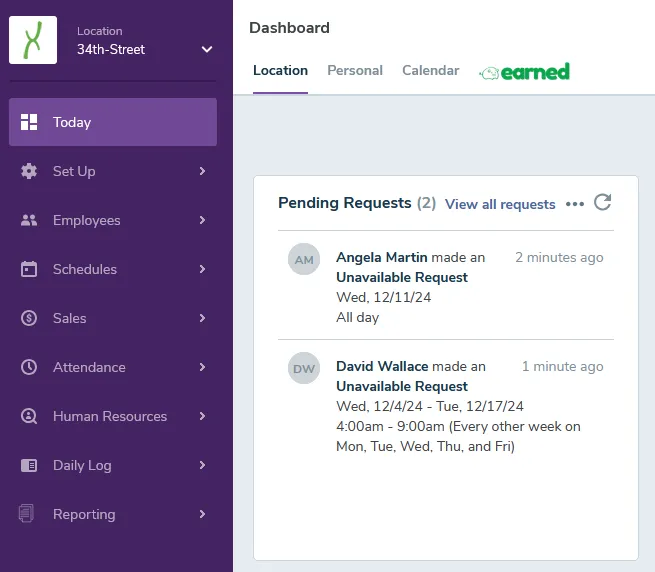
Task: Click the green X company logo
Action: tap(33, 40)
